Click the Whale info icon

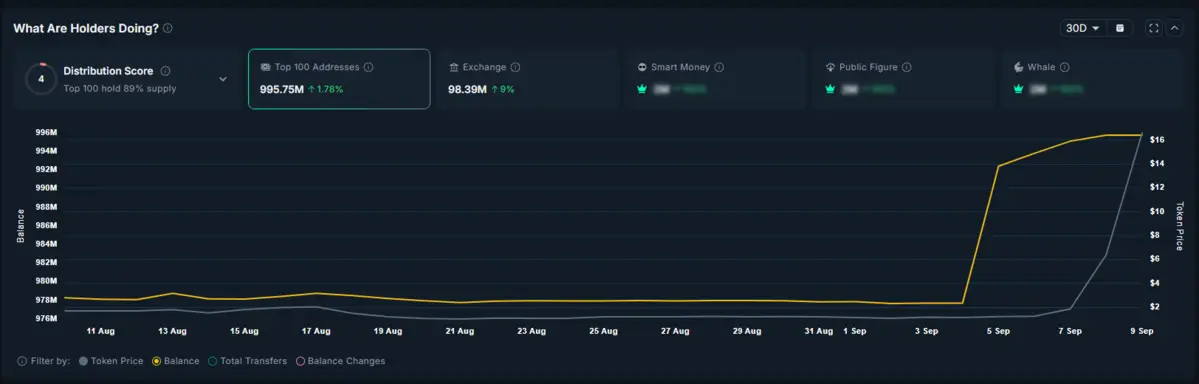(1064, 67)
